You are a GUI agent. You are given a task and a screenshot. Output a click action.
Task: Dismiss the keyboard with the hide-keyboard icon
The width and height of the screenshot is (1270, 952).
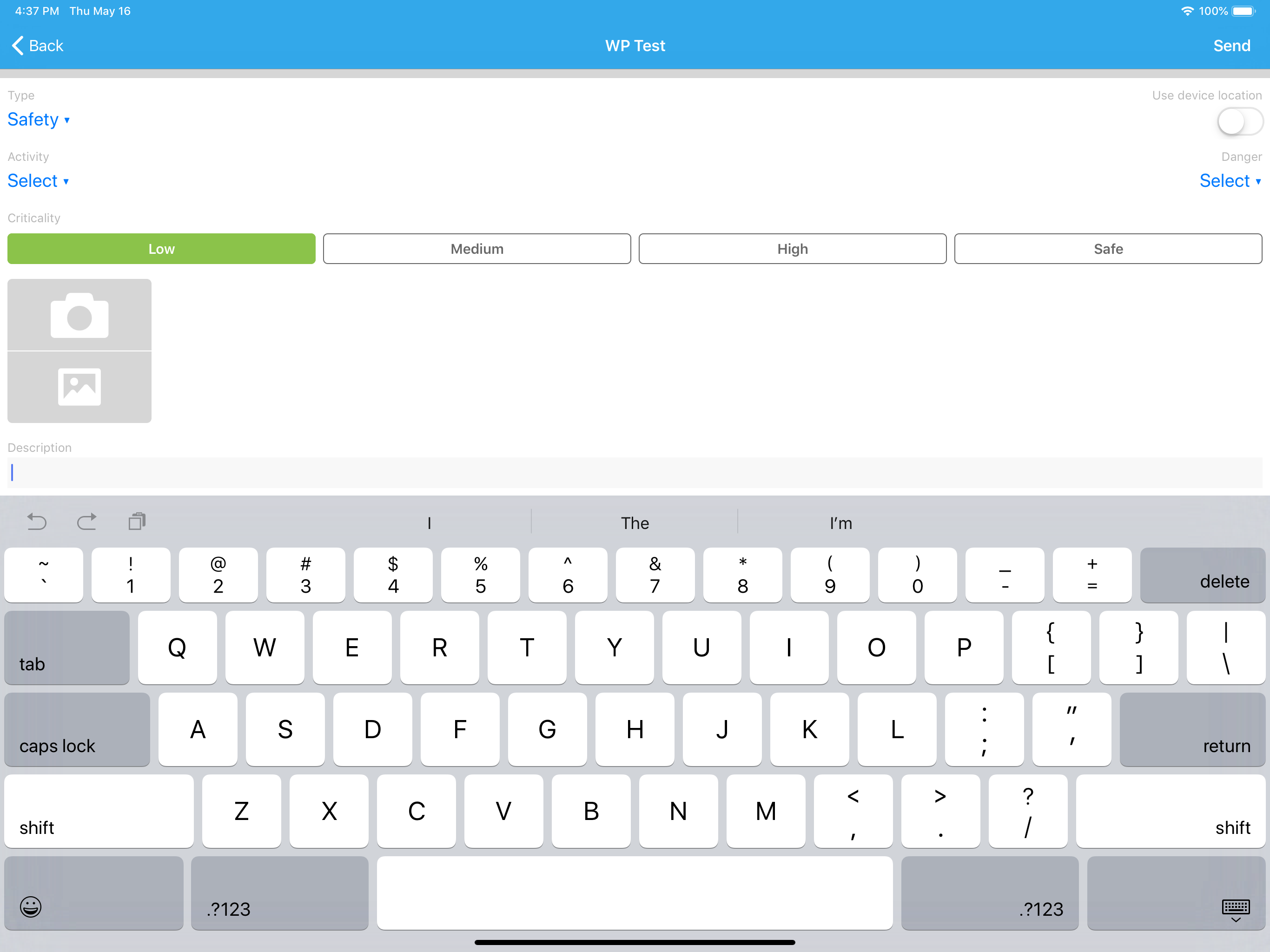click(1236, 910)
